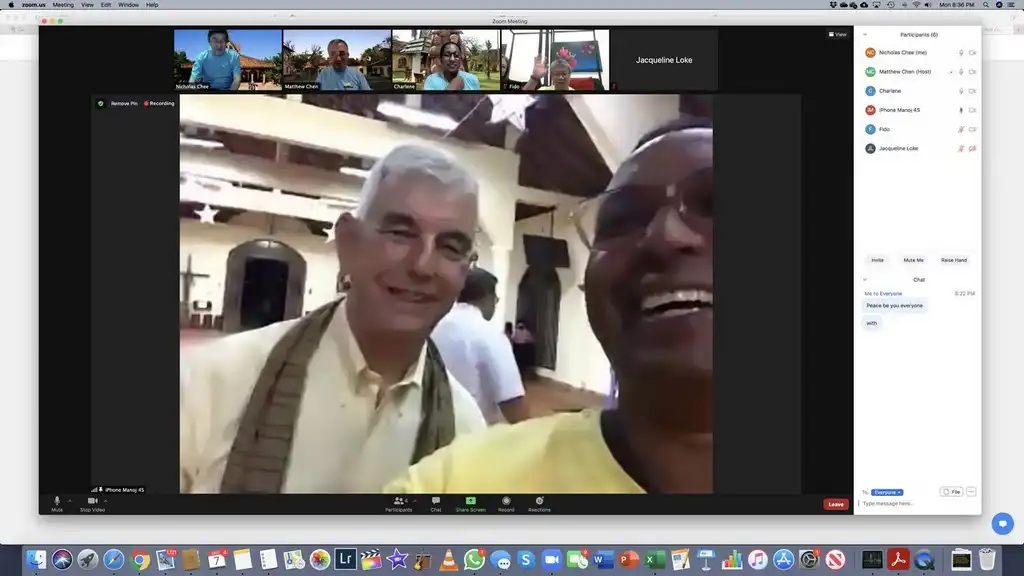Click the blue chat bubble floating button
The width and height of the screenshot is (1024, 576).
pyautogui.click(x=1002, y=524)
